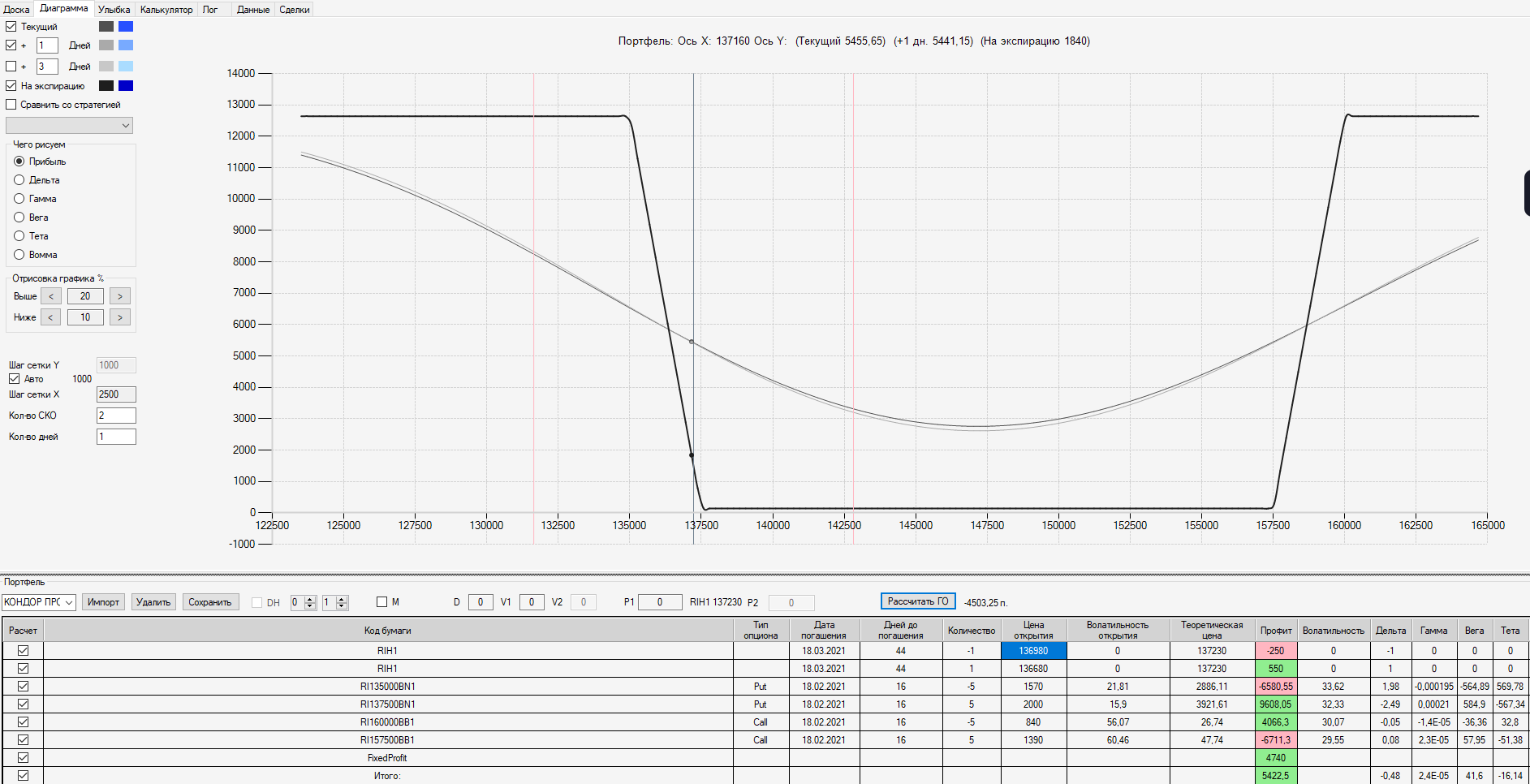This screenshot has height=784, width=1530.
Task: Click the Выше percentage field showing 20
Action: [85, 296]
